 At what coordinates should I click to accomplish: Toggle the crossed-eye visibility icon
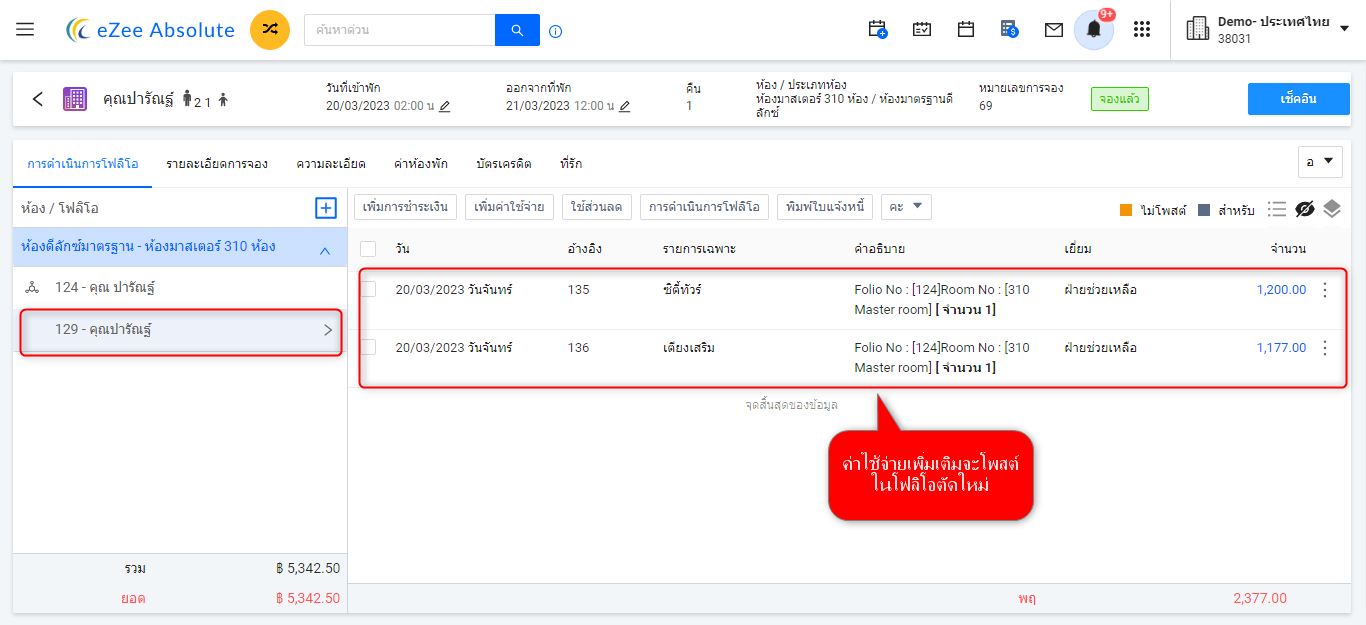1304,209
